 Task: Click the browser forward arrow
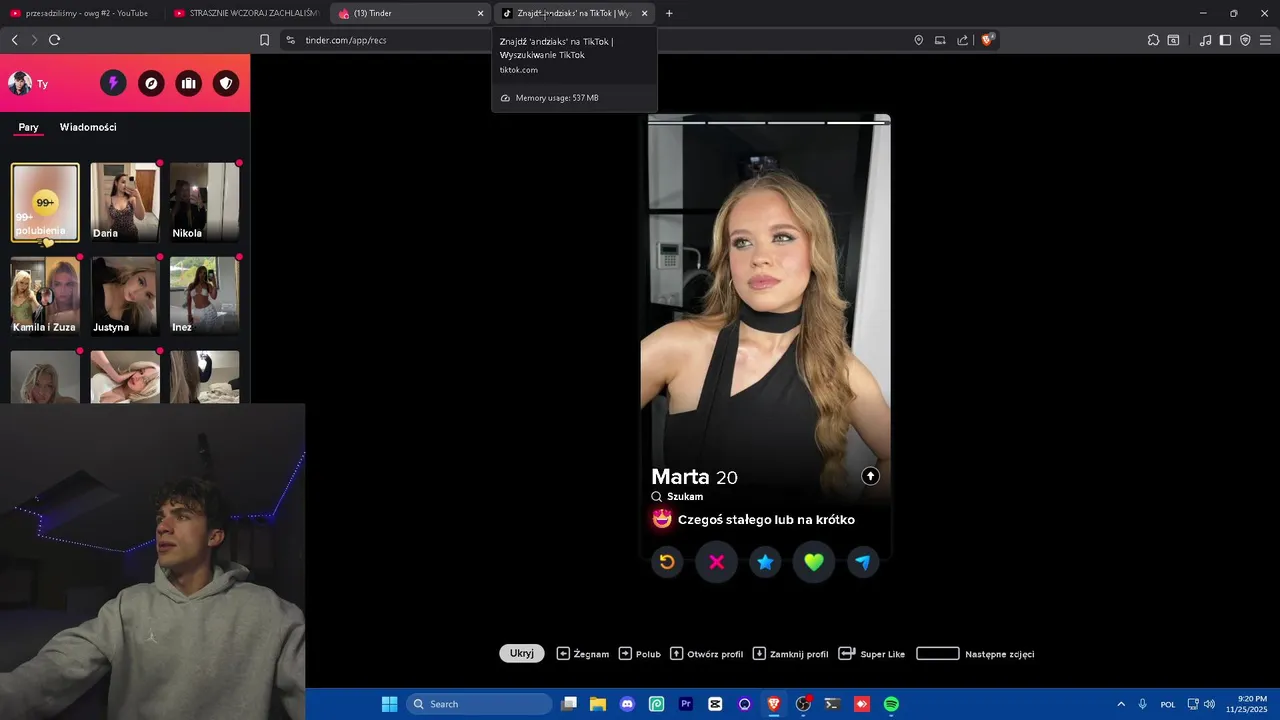(34, 40)
